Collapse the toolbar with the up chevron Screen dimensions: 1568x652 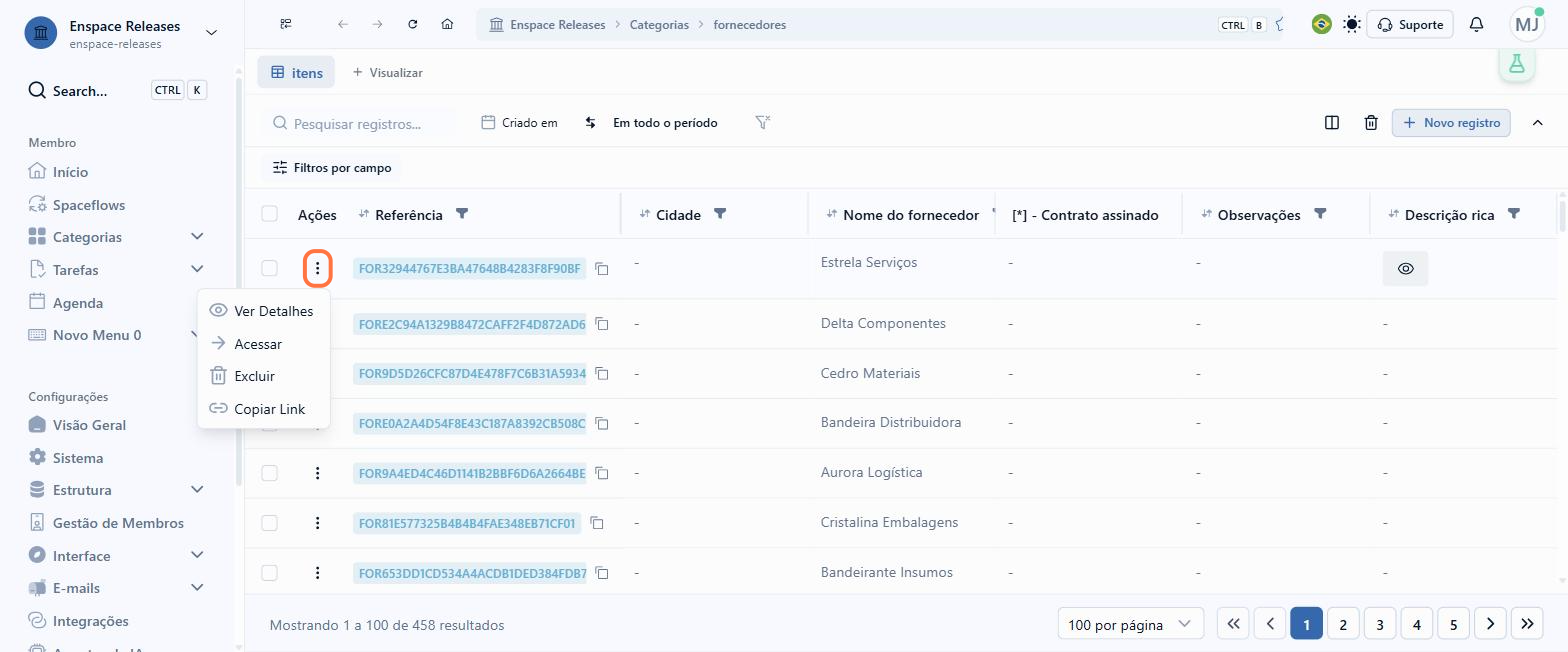coord(1538,122)
